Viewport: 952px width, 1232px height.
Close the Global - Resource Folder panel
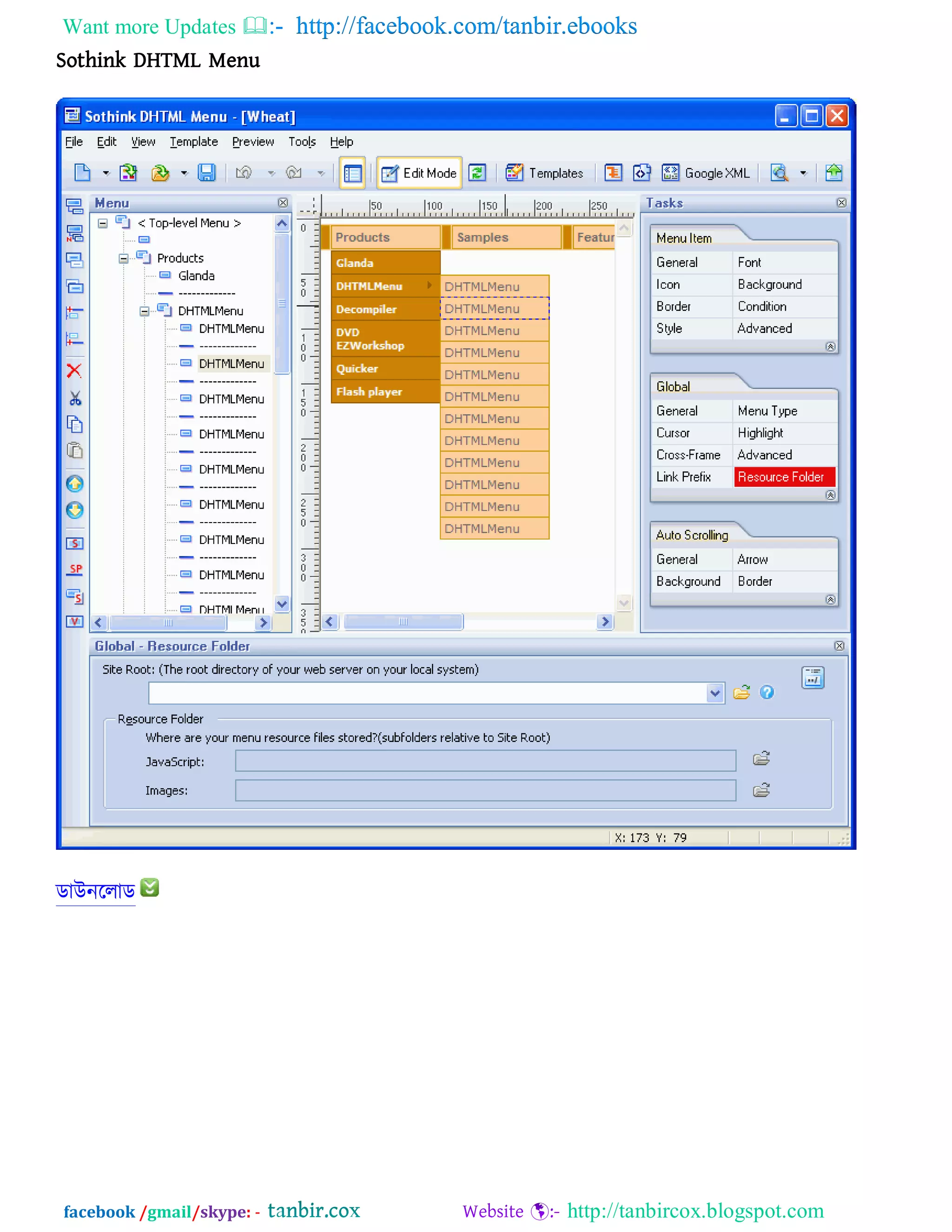[839, 646]
